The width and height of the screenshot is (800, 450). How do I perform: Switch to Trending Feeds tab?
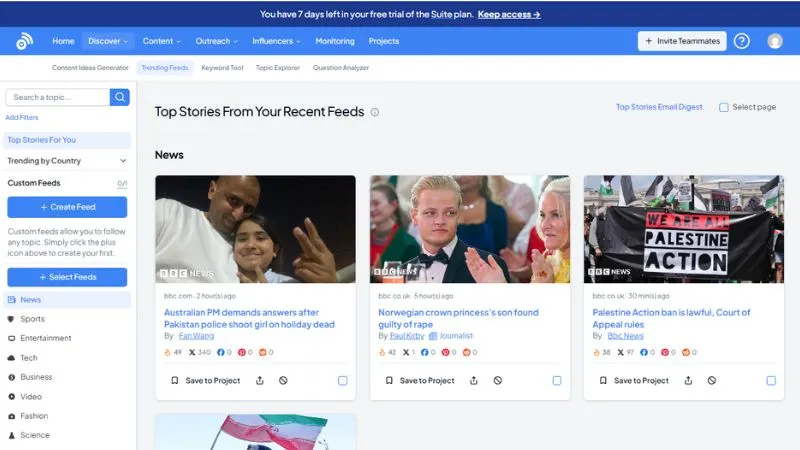[x=164, y=67]
